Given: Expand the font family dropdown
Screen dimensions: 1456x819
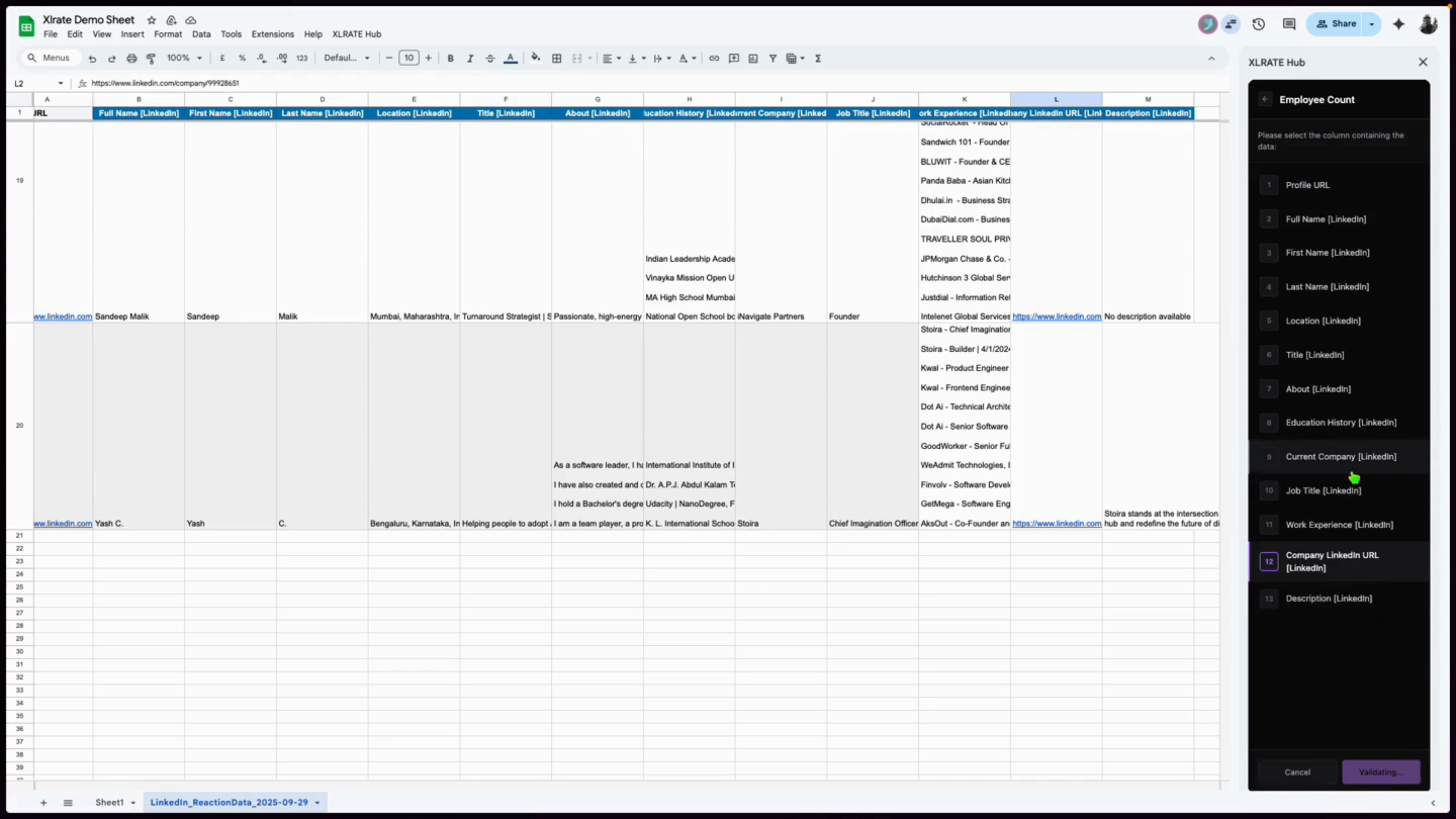Looking at the screenshot, I should point(347,58).
